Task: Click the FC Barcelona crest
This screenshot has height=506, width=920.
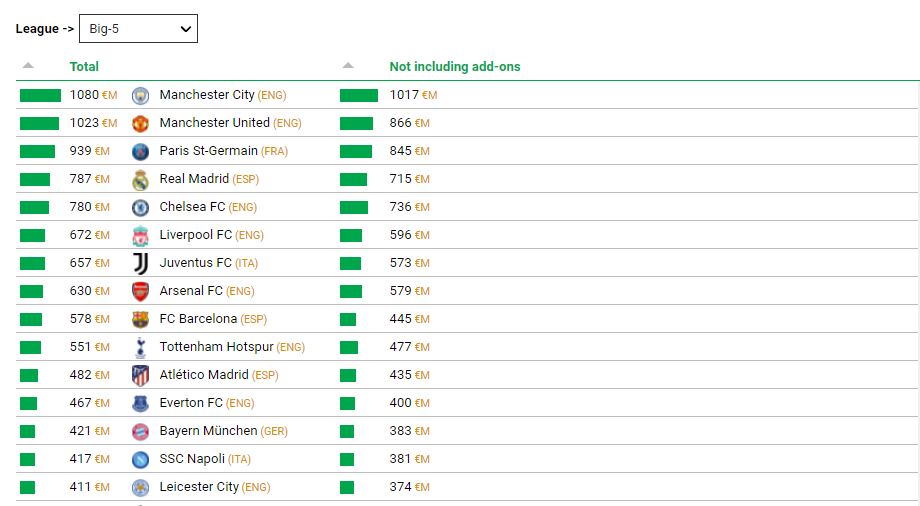Action: tap(140, 319)
